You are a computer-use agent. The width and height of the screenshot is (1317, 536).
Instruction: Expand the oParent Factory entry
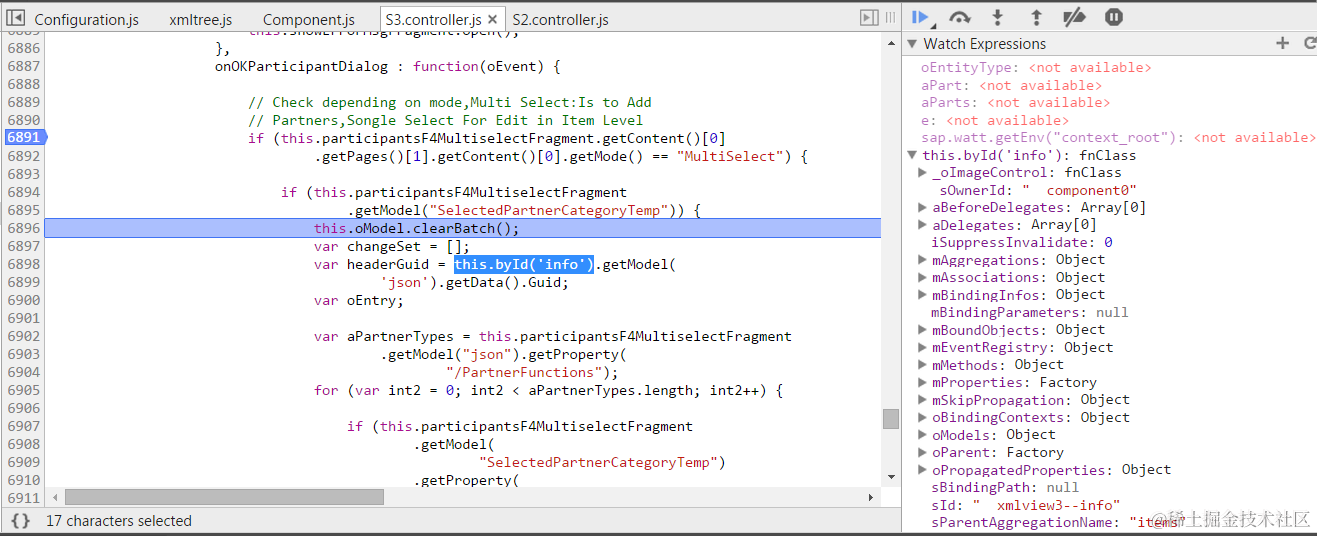924,453
